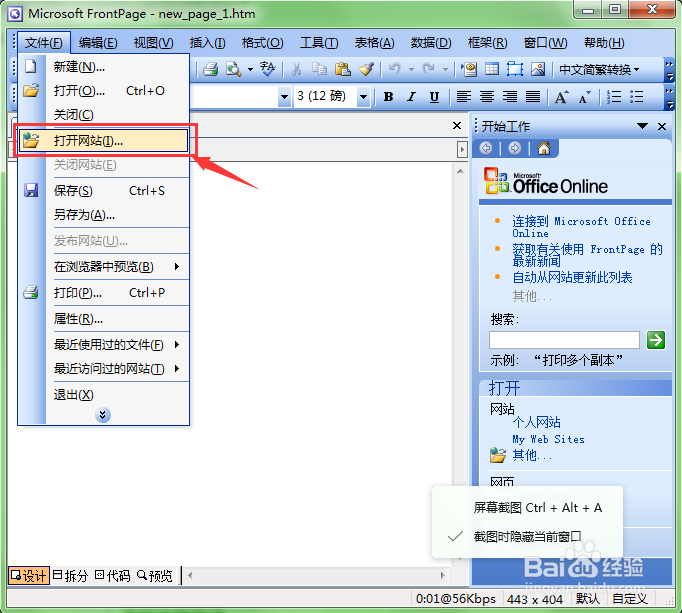The width and height of the screenshot is (682, 613).
Task: Toggle 截图时隐藏当前窗口 option
Action: click(x=527, y=536)
